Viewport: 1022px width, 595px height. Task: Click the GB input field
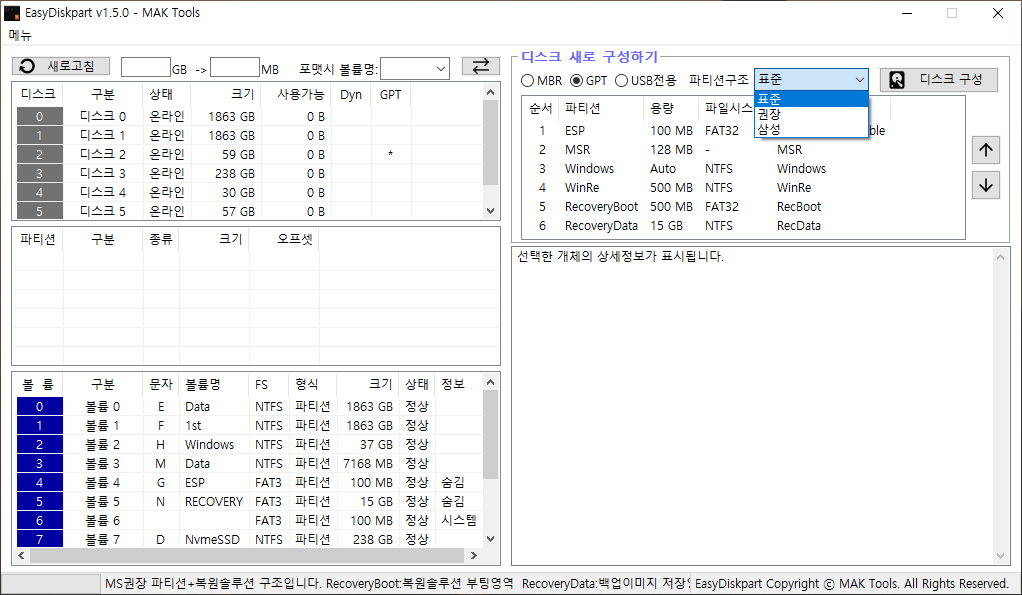click(x=146, y=67)
